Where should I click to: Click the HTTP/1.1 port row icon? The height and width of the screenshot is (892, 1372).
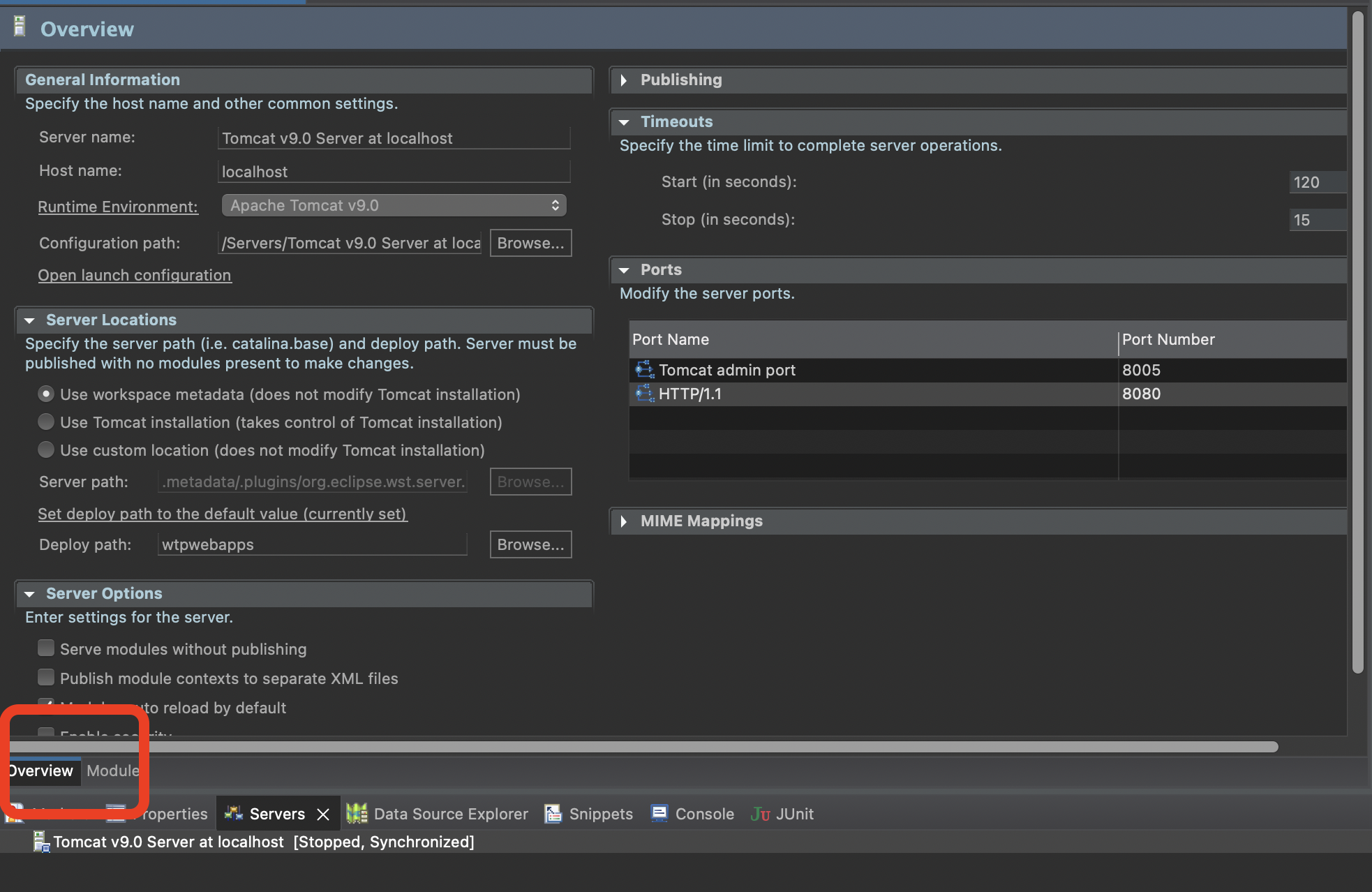click(644, 394)
